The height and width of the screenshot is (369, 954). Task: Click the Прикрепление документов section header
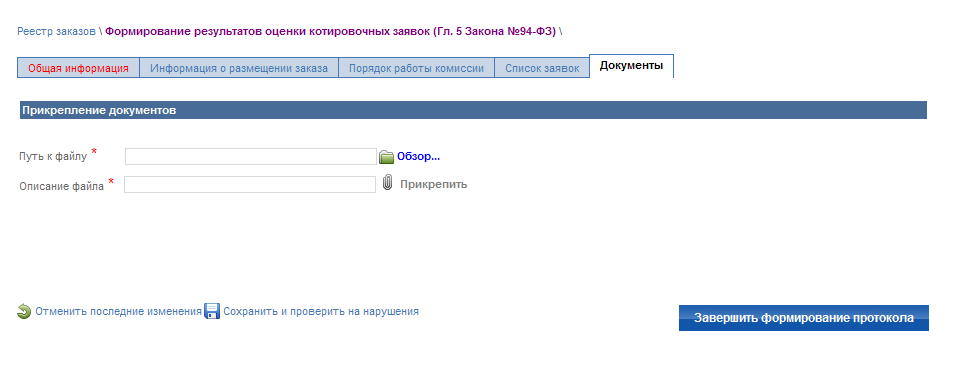pyautogui.click(x=473, y=110)
